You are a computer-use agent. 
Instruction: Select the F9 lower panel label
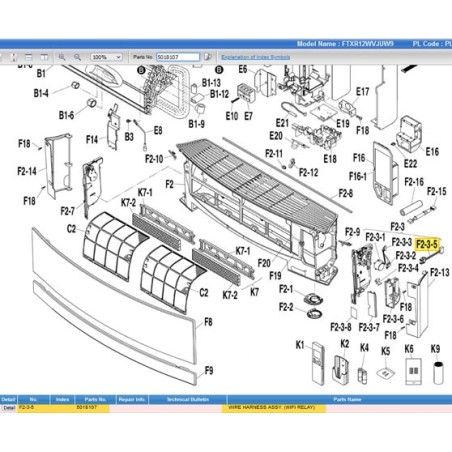[x=209, y=370]
